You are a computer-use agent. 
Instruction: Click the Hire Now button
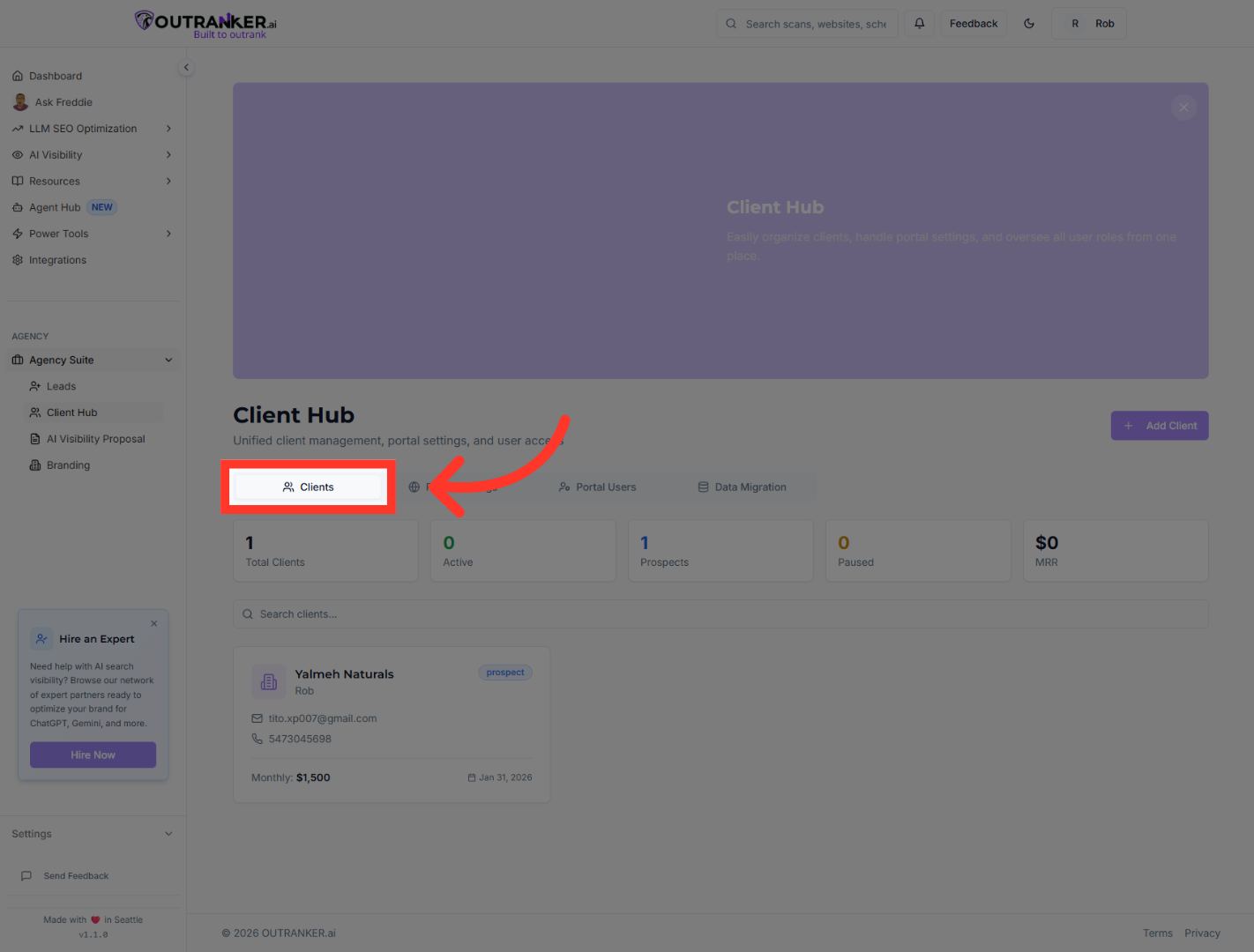(93, 755)
